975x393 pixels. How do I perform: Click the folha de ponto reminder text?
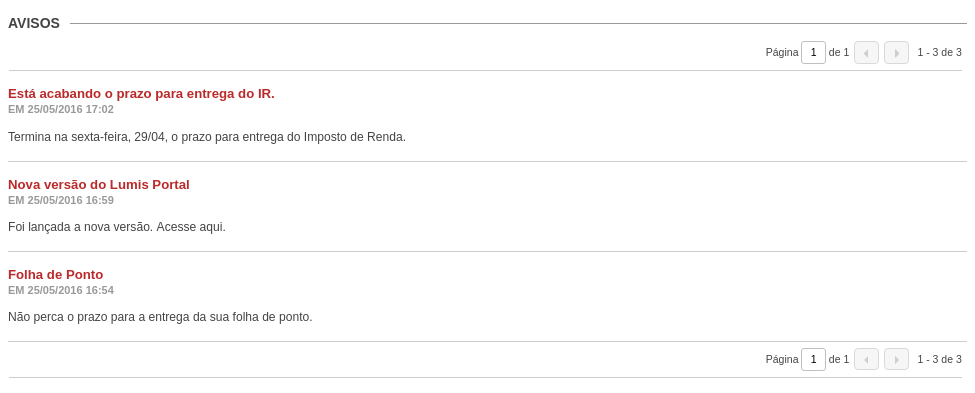click(160, 317)
